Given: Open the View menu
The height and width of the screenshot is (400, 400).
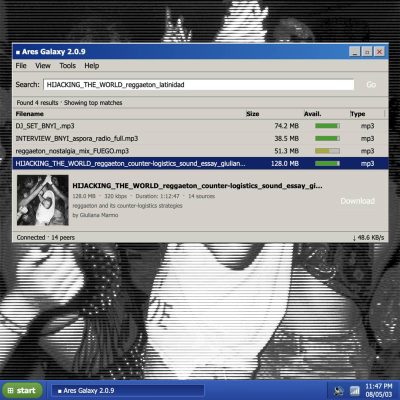Looking at the screenshot, I should coord(43,66).
